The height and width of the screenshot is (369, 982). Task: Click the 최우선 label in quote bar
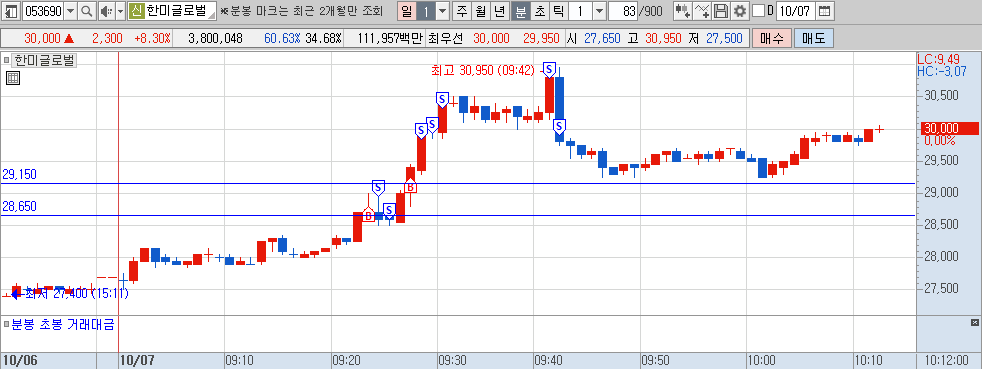[445, 39]
